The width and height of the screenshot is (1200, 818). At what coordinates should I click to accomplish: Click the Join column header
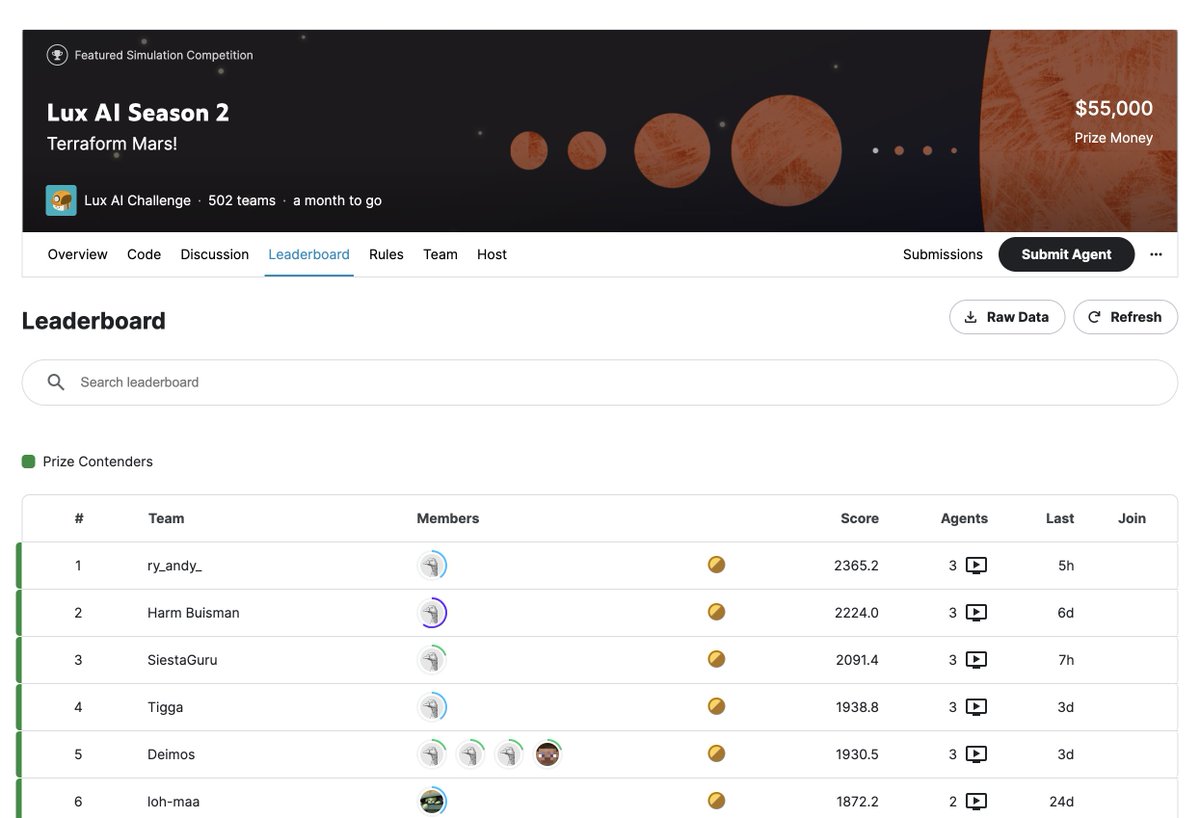coord(1132,518)
